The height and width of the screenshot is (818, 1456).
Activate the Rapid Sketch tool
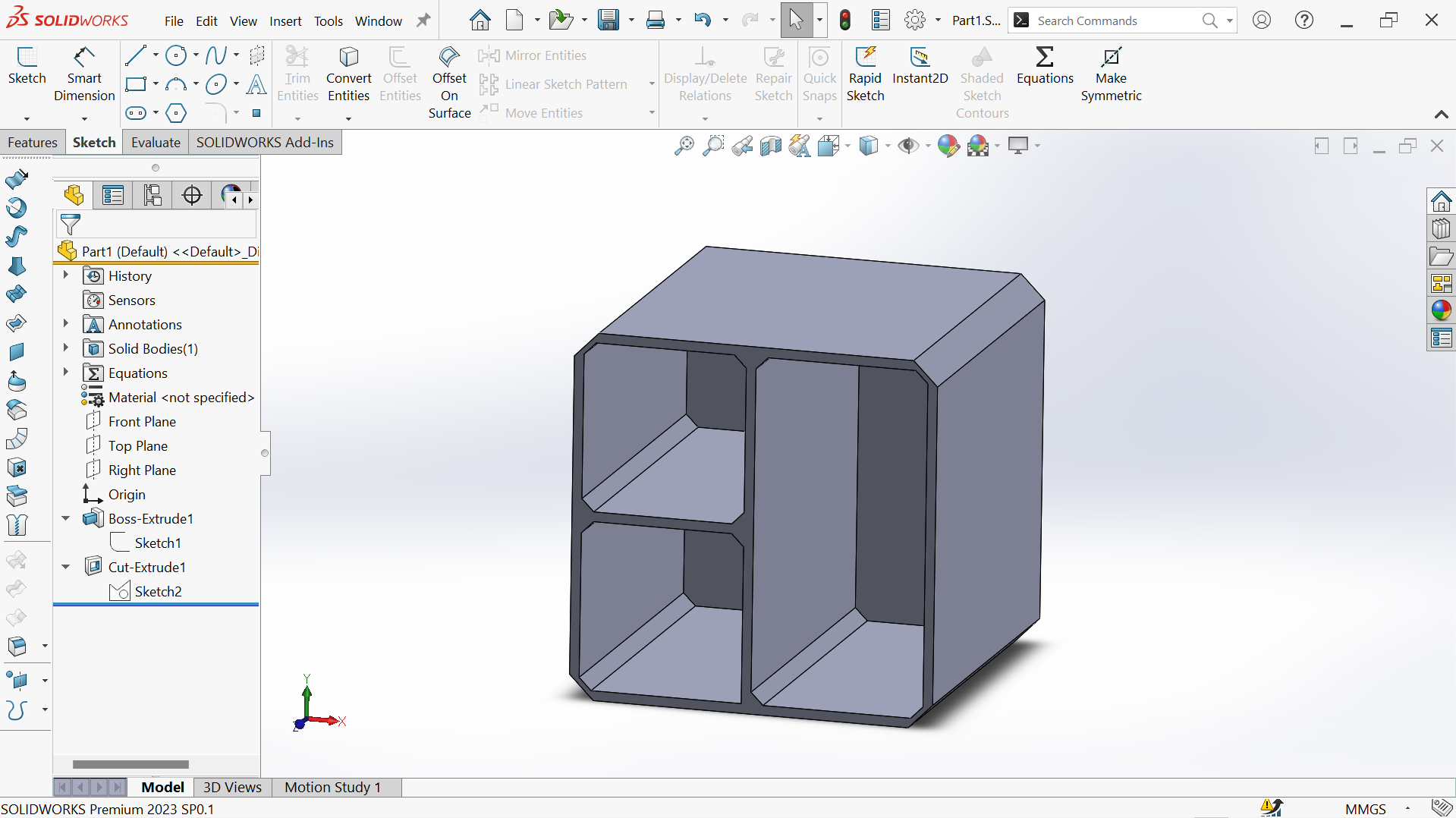click(865, 74)
